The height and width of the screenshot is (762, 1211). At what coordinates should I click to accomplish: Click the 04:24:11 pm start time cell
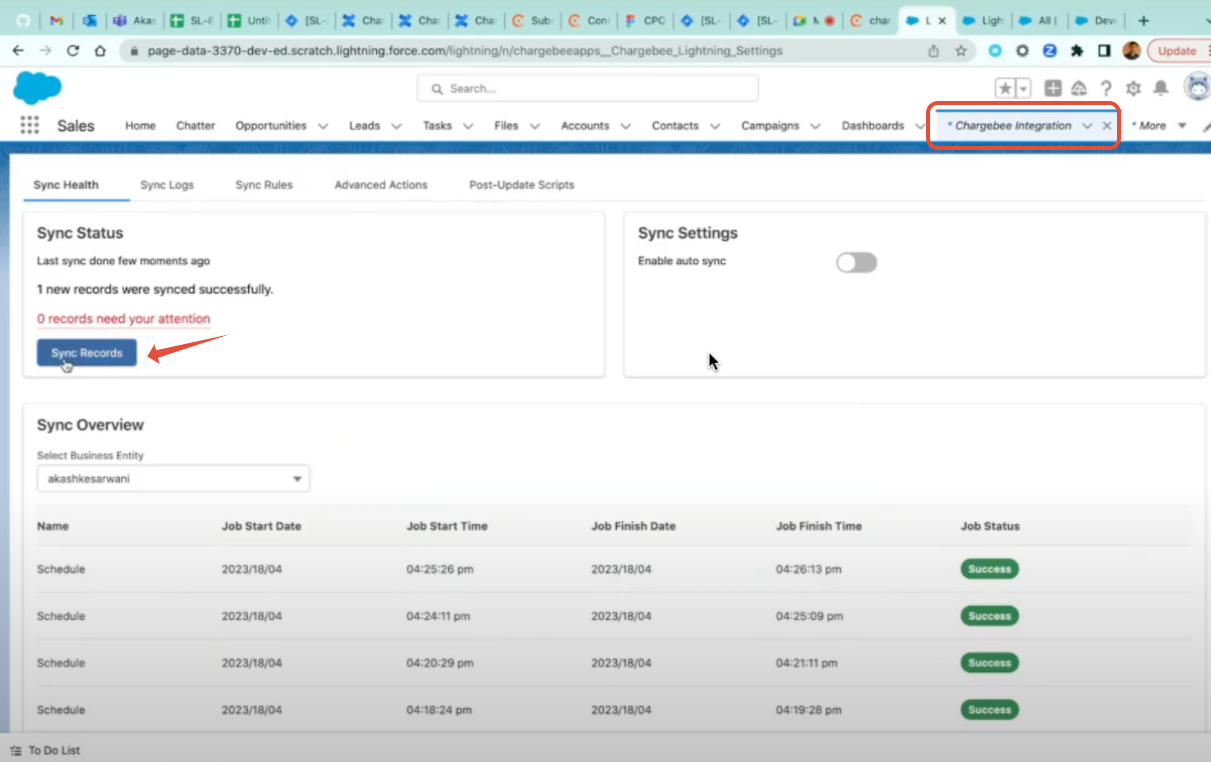click(439, 617)
